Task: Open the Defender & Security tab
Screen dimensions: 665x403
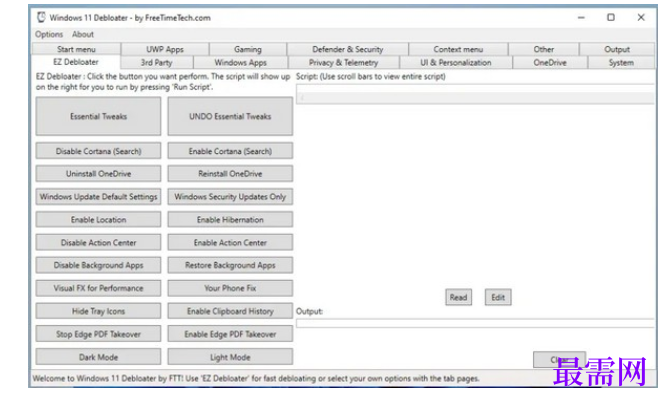Action: 348,49
